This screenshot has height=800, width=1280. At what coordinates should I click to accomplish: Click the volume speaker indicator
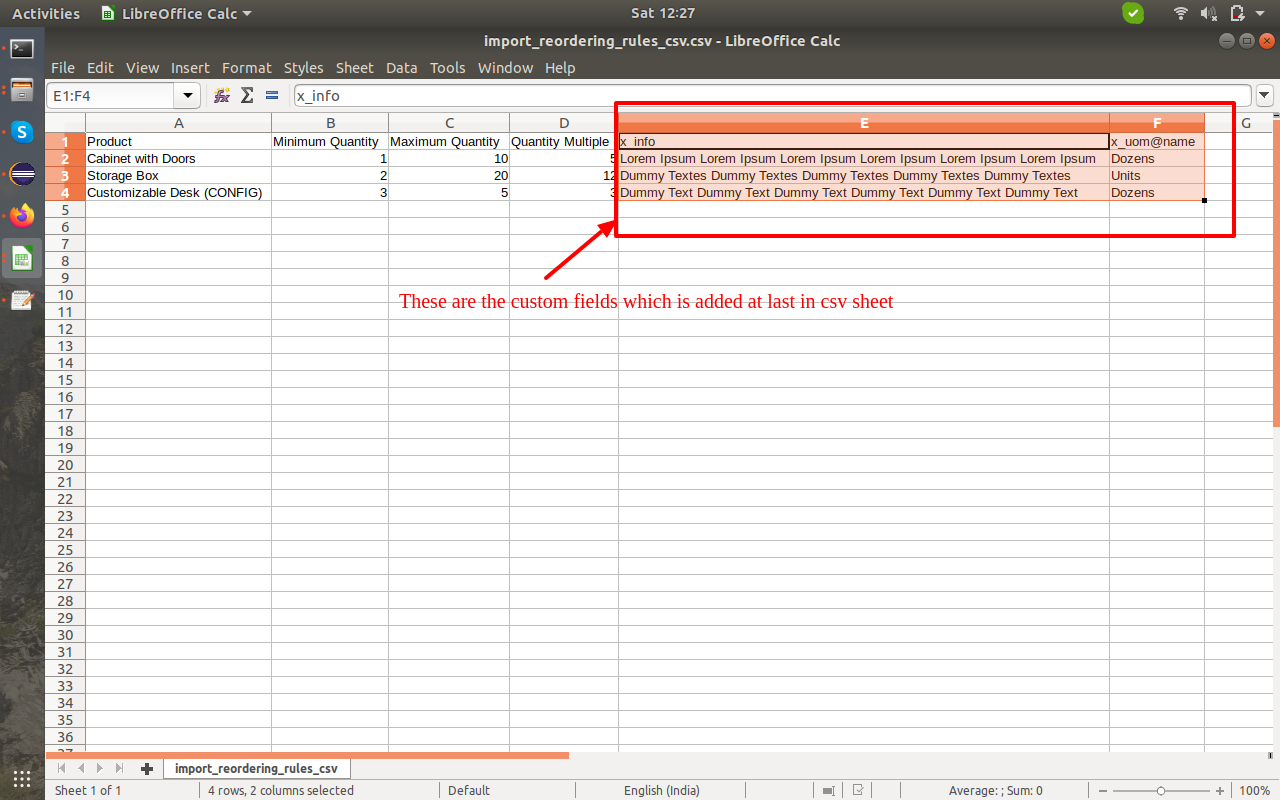coord(1208,13)
